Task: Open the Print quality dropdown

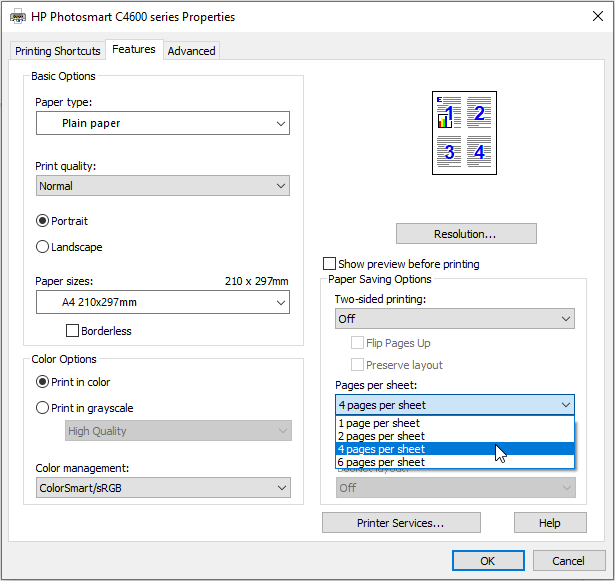Action: coord(162,186)
